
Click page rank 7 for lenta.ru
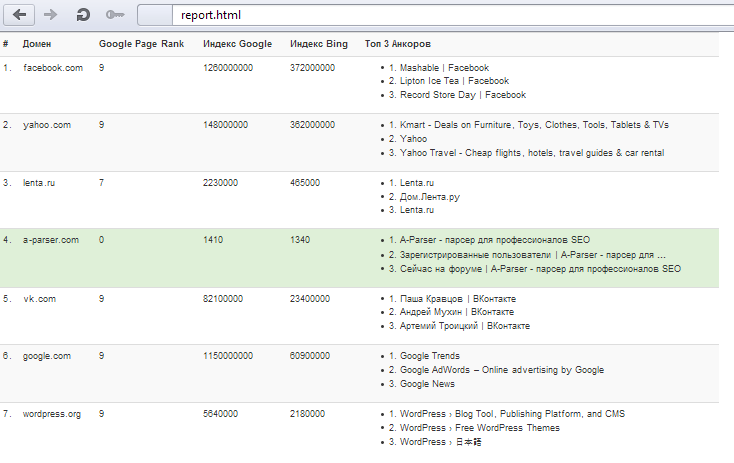tap(101, 183)
